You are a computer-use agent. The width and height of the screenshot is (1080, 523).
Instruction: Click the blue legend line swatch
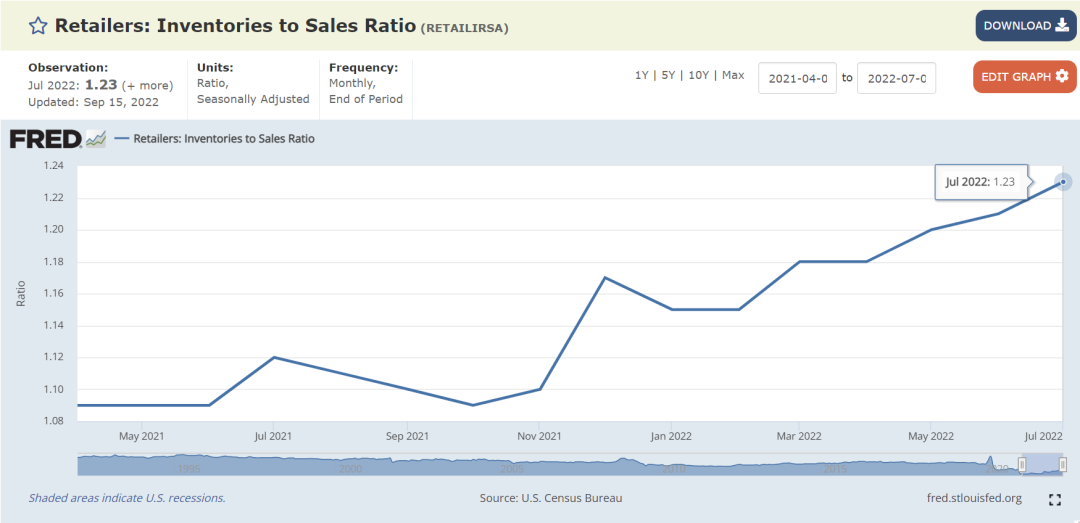(122, 139)
